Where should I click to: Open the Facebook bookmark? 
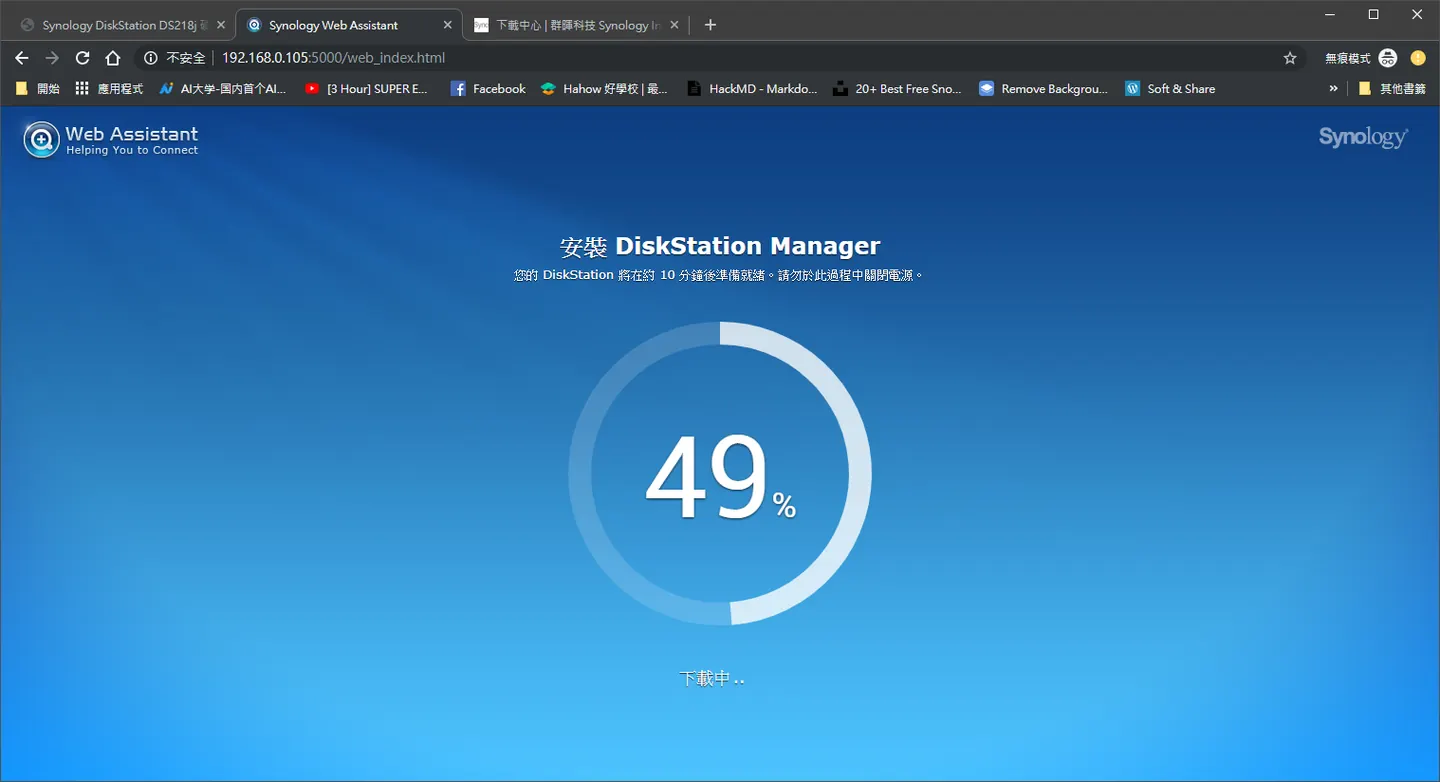[x=488, y=89]
